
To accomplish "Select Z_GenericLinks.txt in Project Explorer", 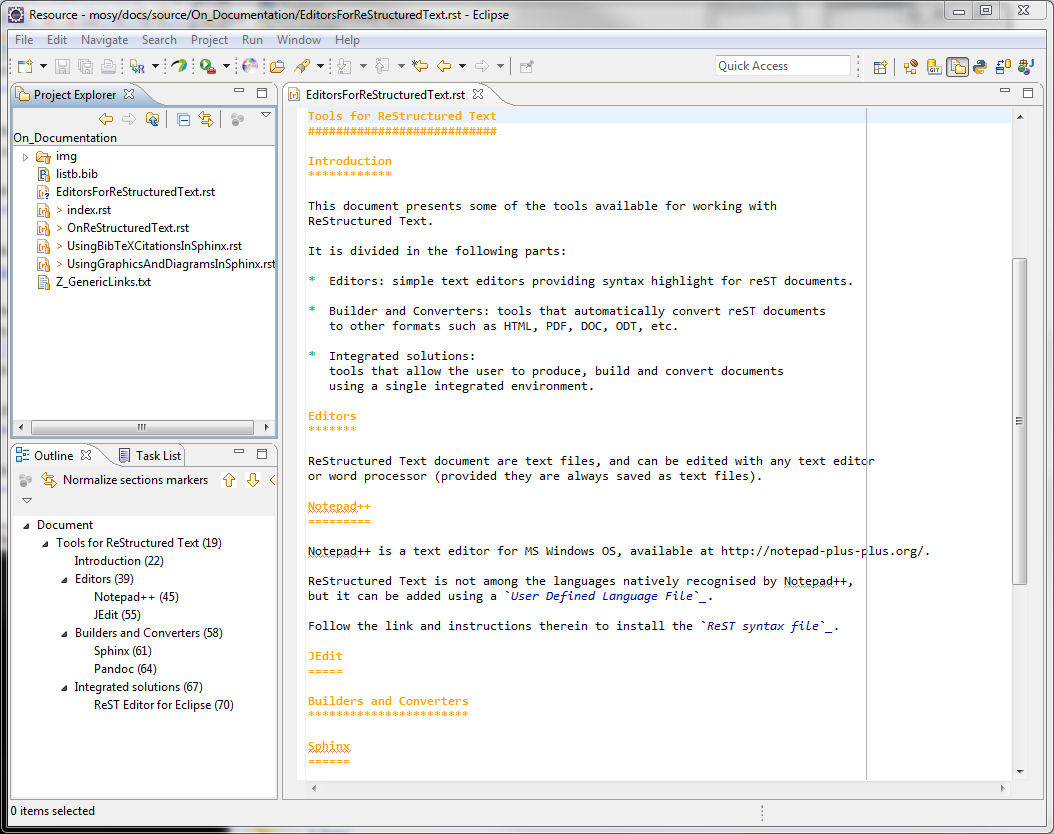I will (x=104, y=282).
